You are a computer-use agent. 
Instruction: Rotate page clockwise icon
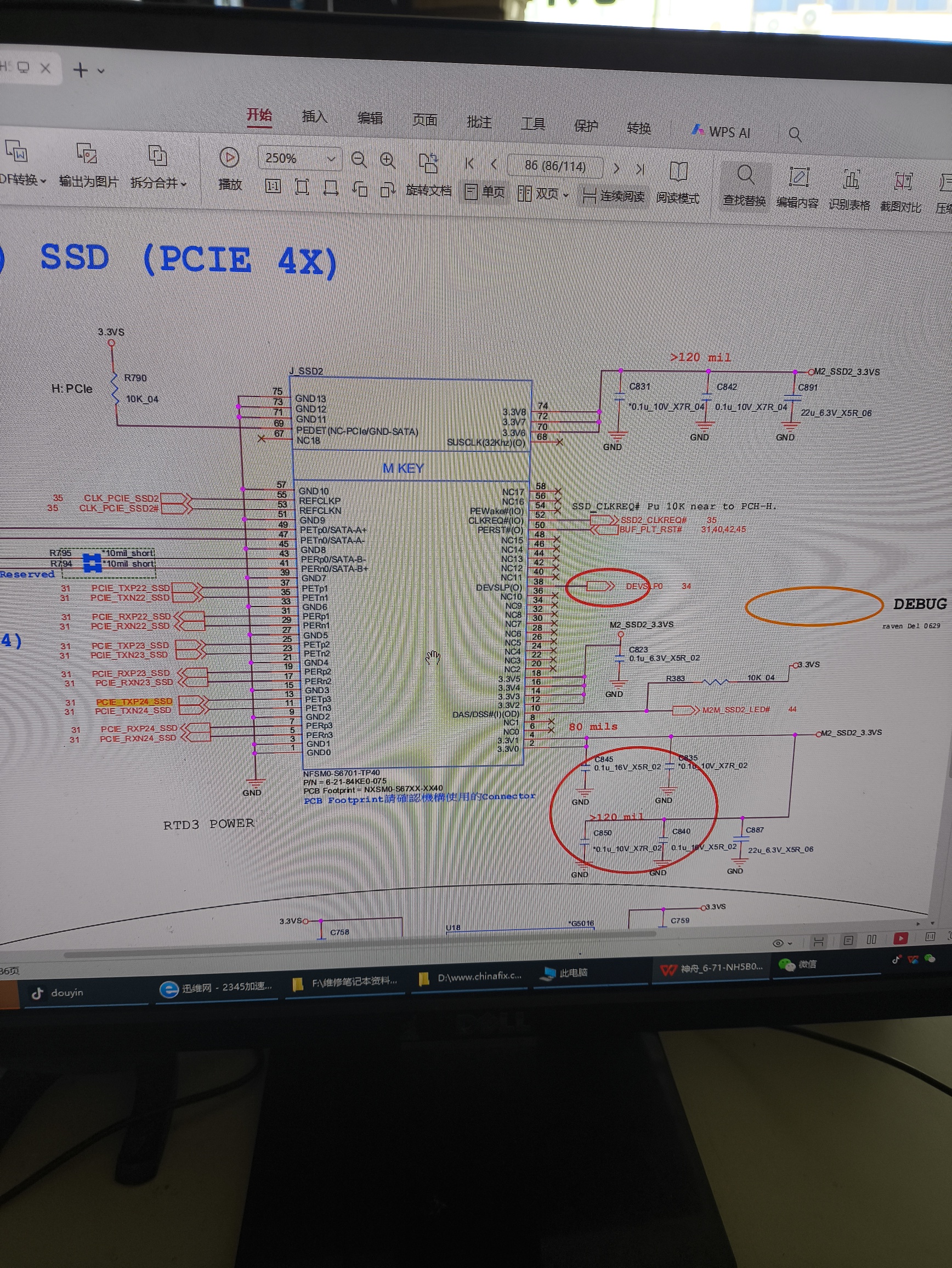tap(388, 190)
